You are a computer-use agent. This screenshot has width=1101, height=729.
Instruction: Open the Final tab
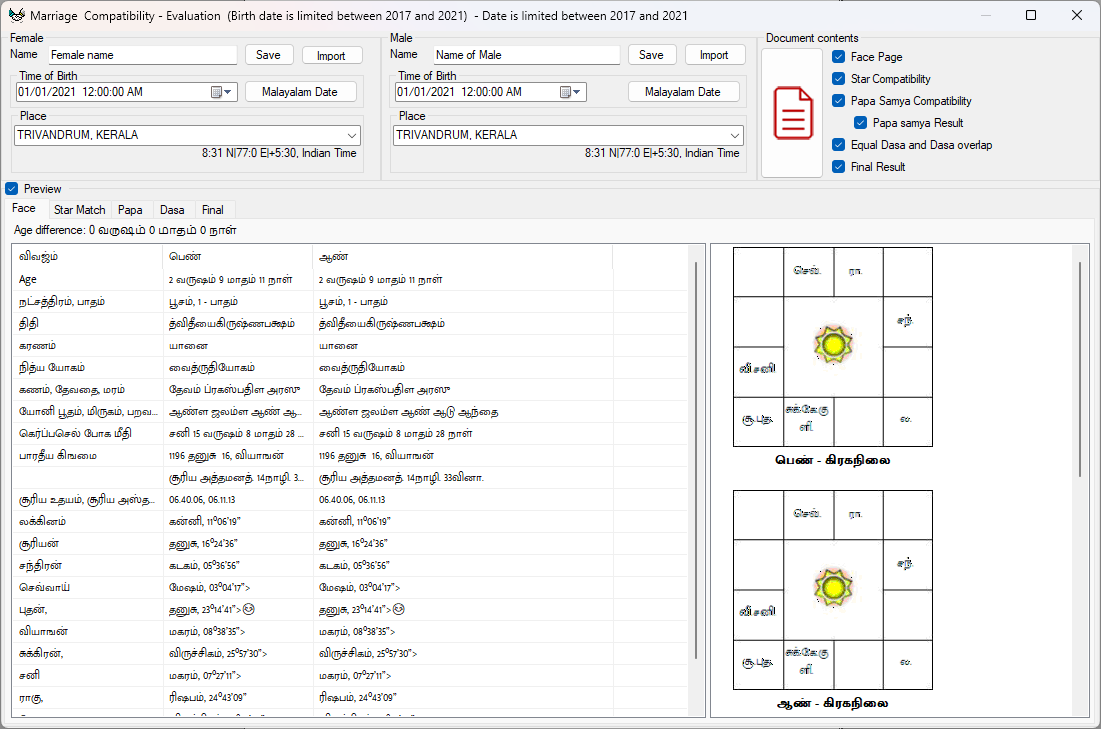[213, 210]
